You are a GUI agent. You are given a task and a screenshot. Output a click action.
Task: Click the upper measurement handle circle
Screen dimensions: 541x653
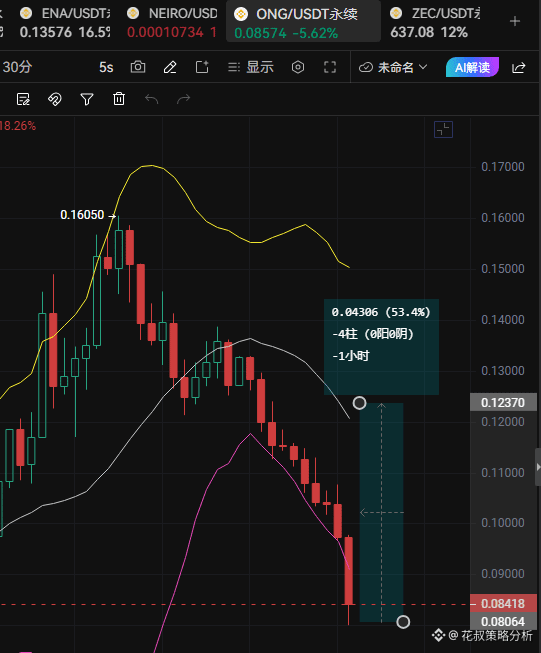pos(359,403)
